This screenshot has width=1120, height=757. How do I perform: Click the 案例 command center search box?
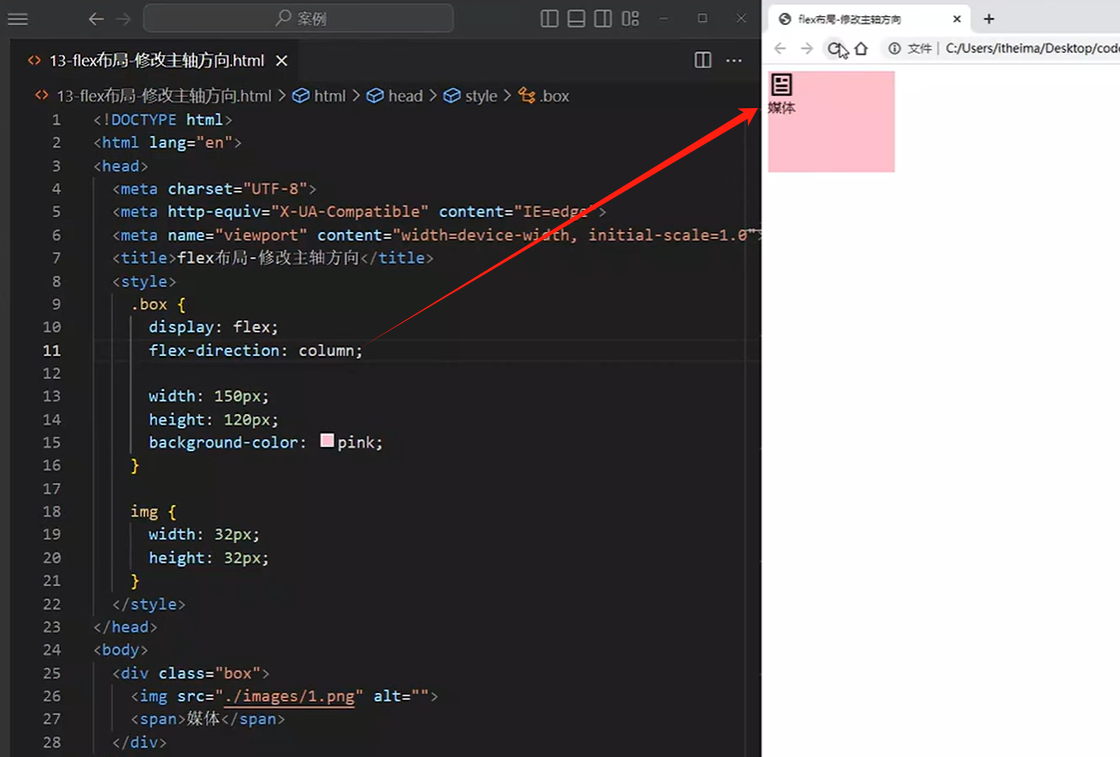(299, 19)
